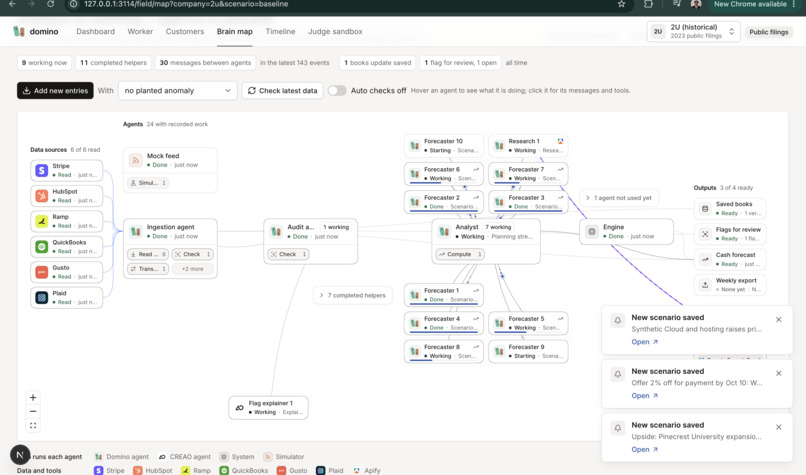Click the Compute 1 tool chip
Screen dimensions: 806x475
click(460, 254)
